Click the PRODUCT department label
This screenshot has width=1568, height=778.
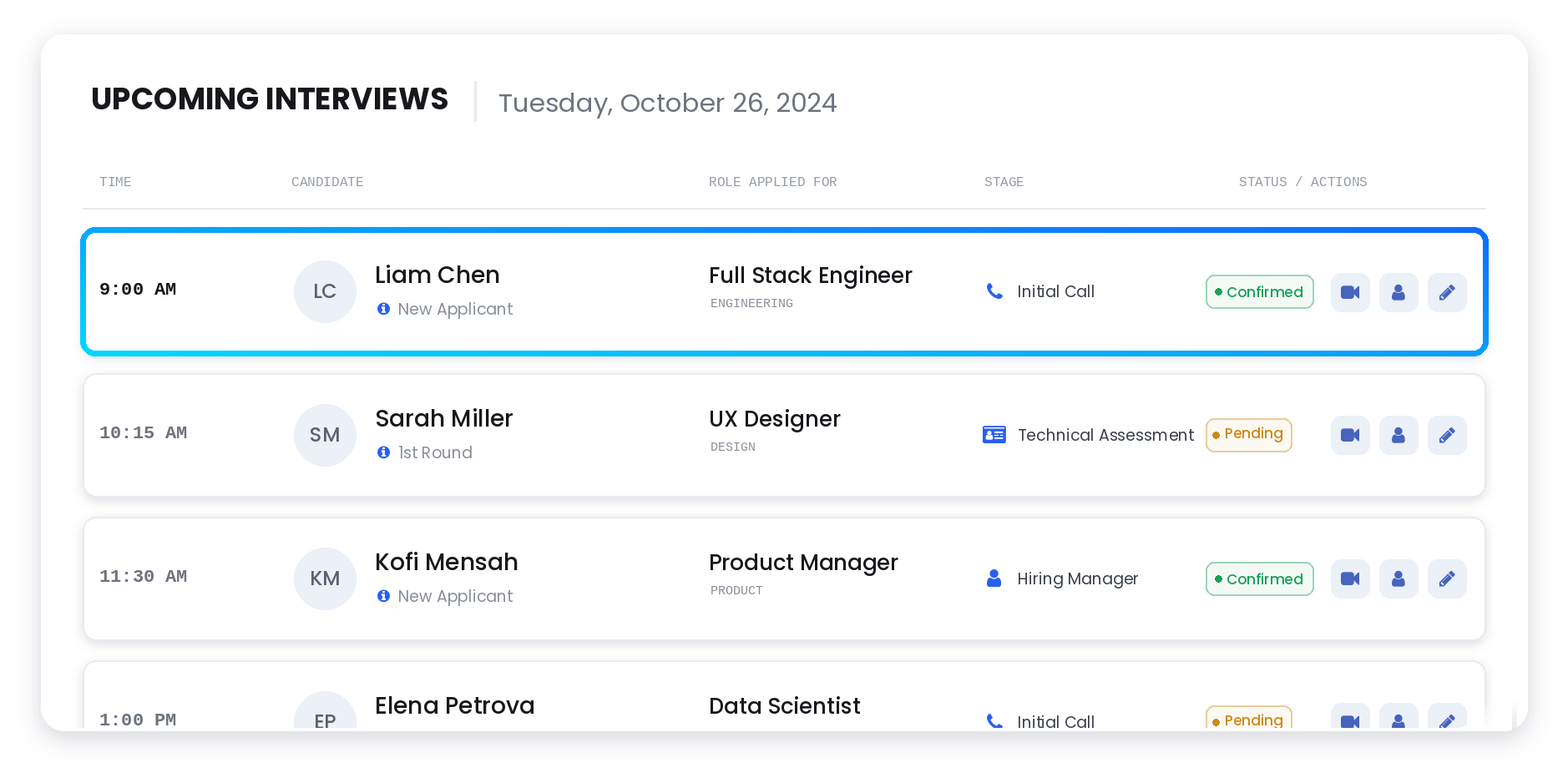click(736, 591)
